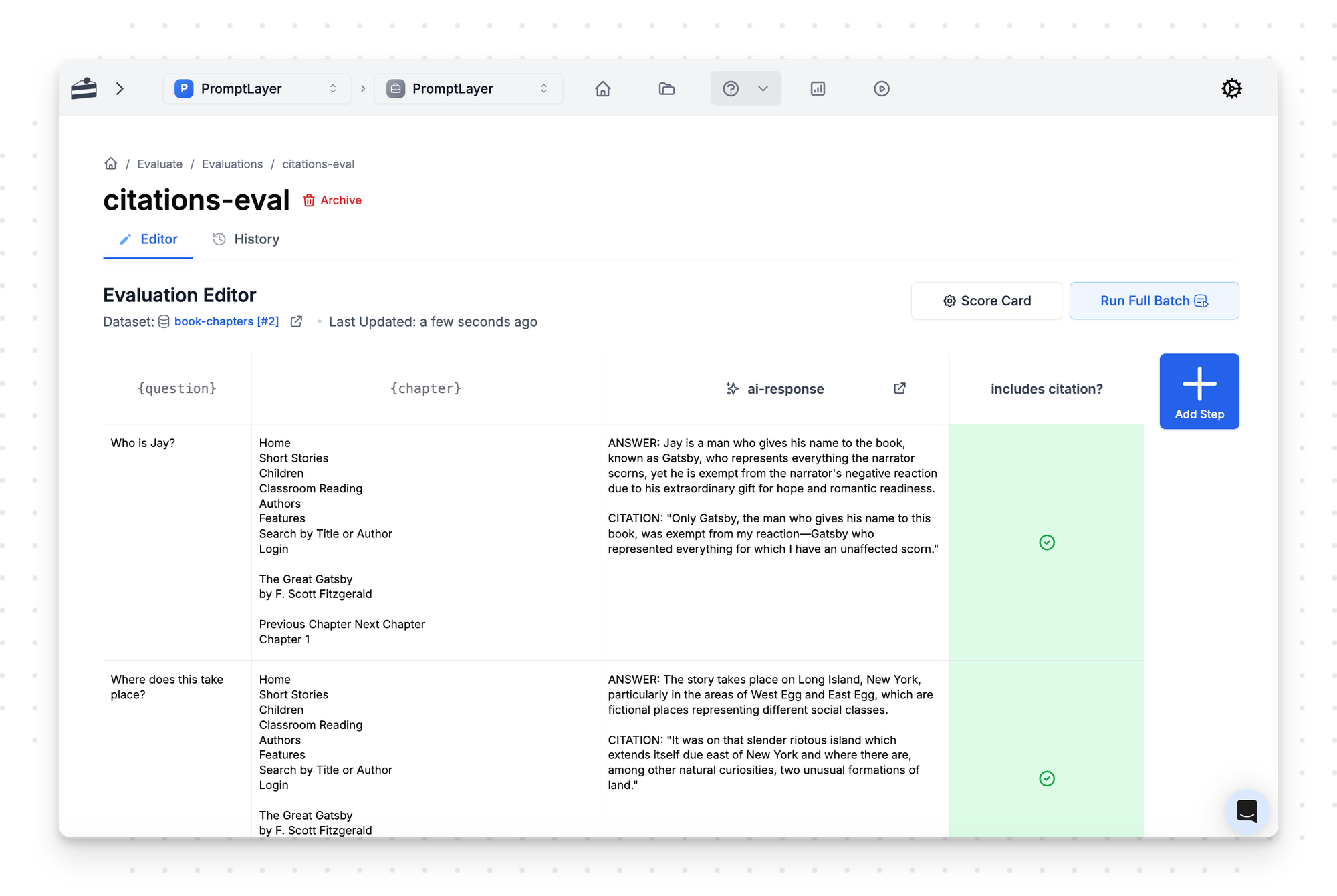Click the PromptLayer cake logo icon
The height and width of the screenshot is (896, 1337).
pos(84,88)
